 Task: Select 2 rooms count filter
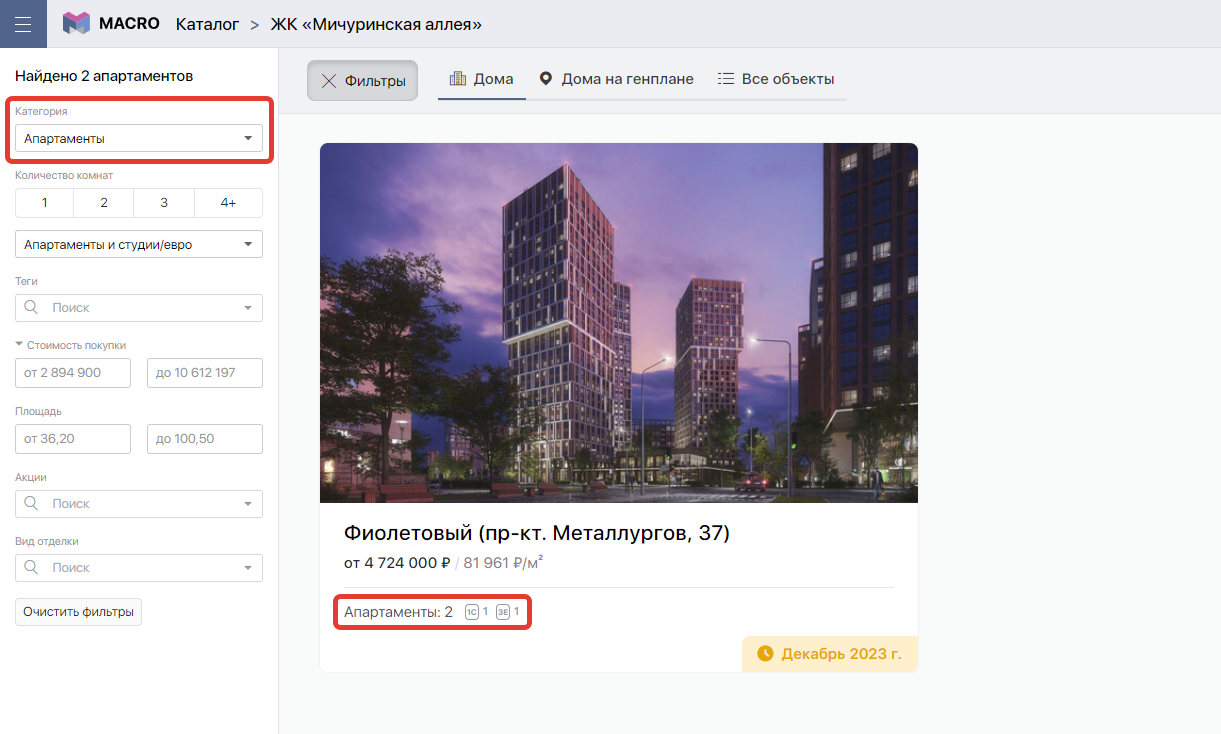[104, 203]
